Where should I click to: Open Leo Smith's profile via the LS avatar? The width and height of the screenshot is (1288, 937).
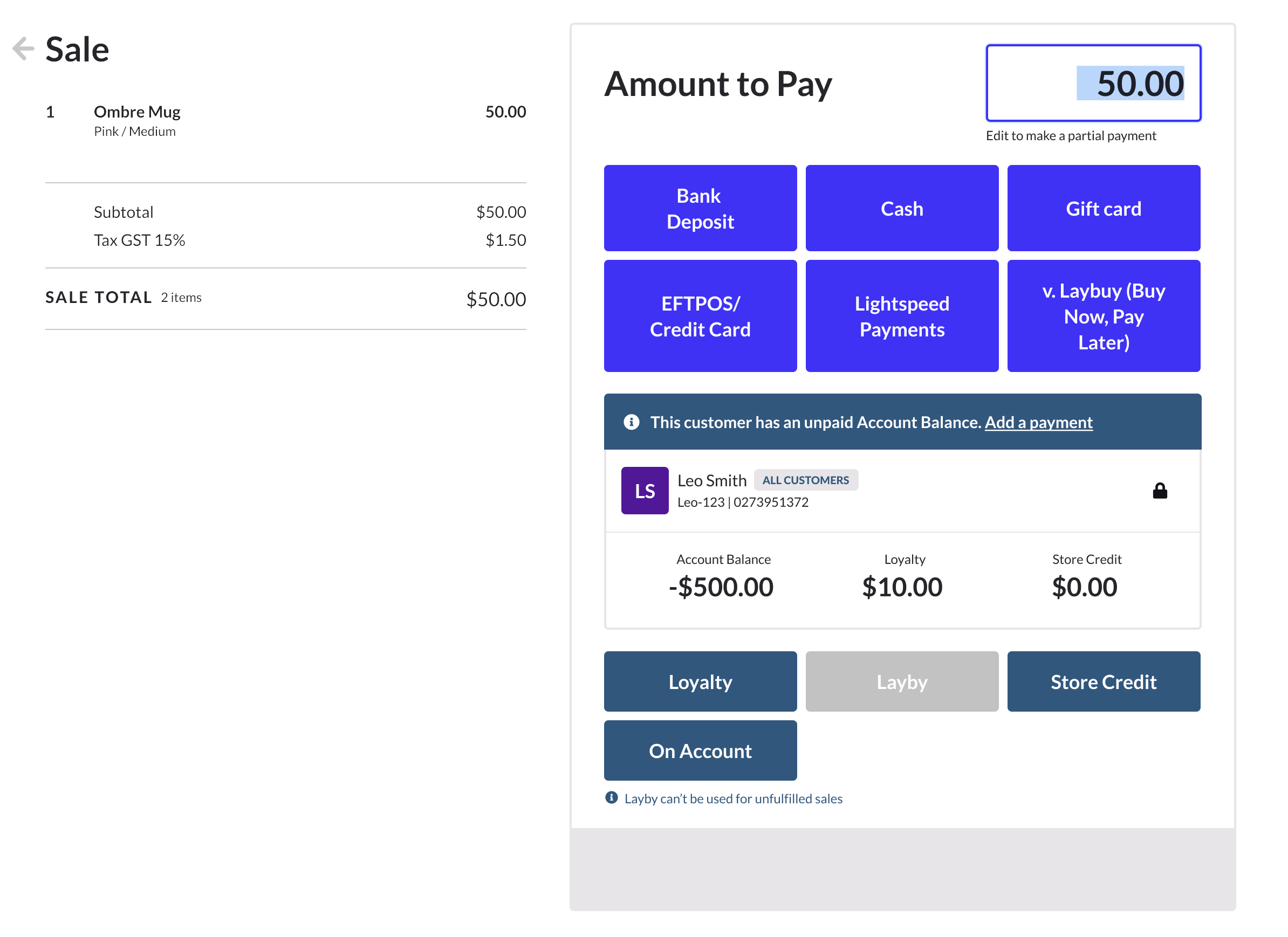coord(645,491)
